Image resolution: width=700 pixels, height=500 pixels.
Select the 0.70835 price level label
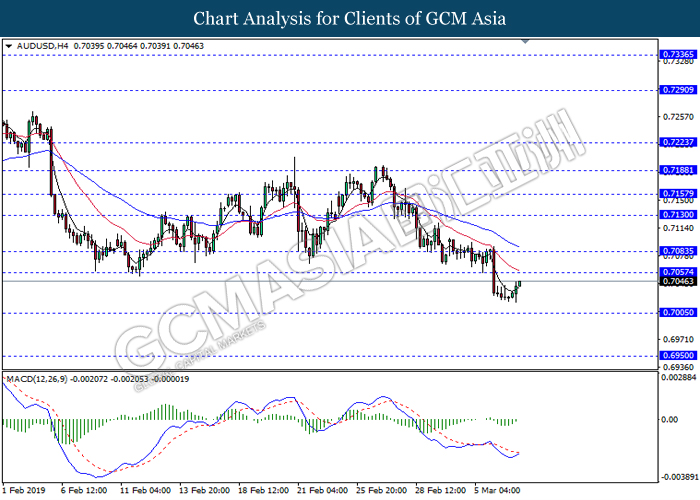678,251
